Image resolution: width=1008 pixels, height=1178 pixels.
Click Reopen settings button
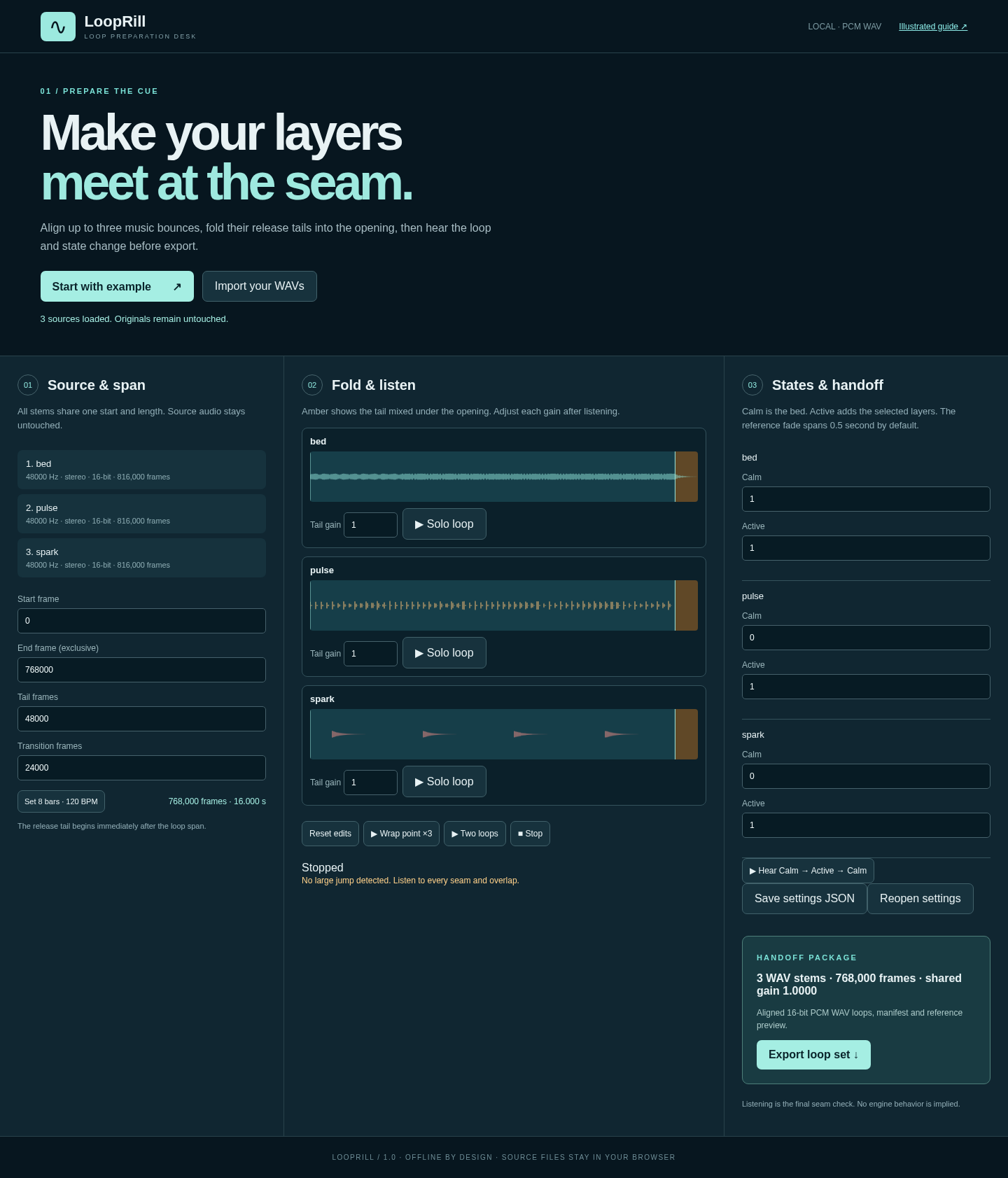tap(920, 899)
